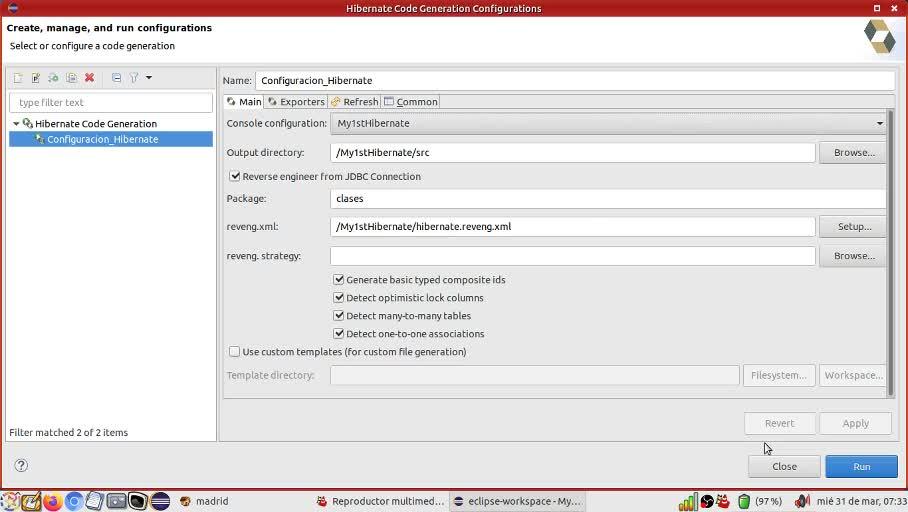Click the Setup button for reveng.xml
Viewport: 908px width, 512px height.
tap(854, 226)
